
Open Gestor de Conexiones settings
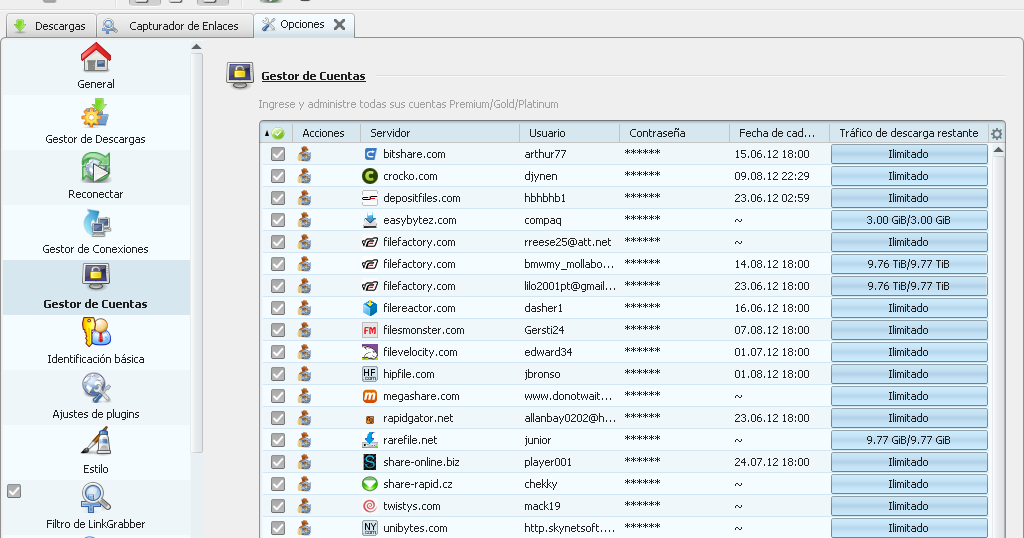coord(95,232)
